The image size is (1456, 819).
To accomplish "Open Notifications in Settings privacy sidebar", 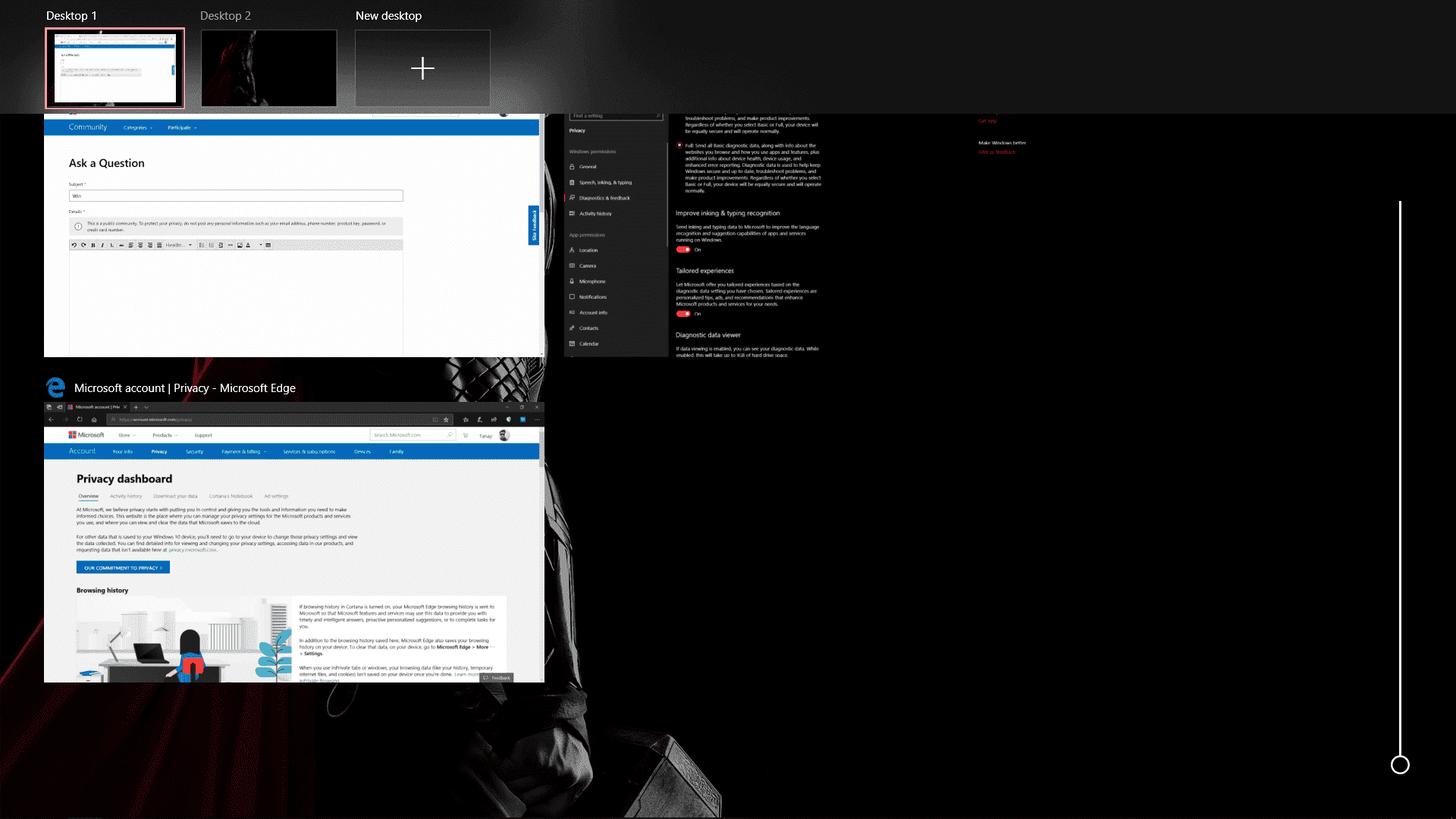I will [x=593, y=297].
